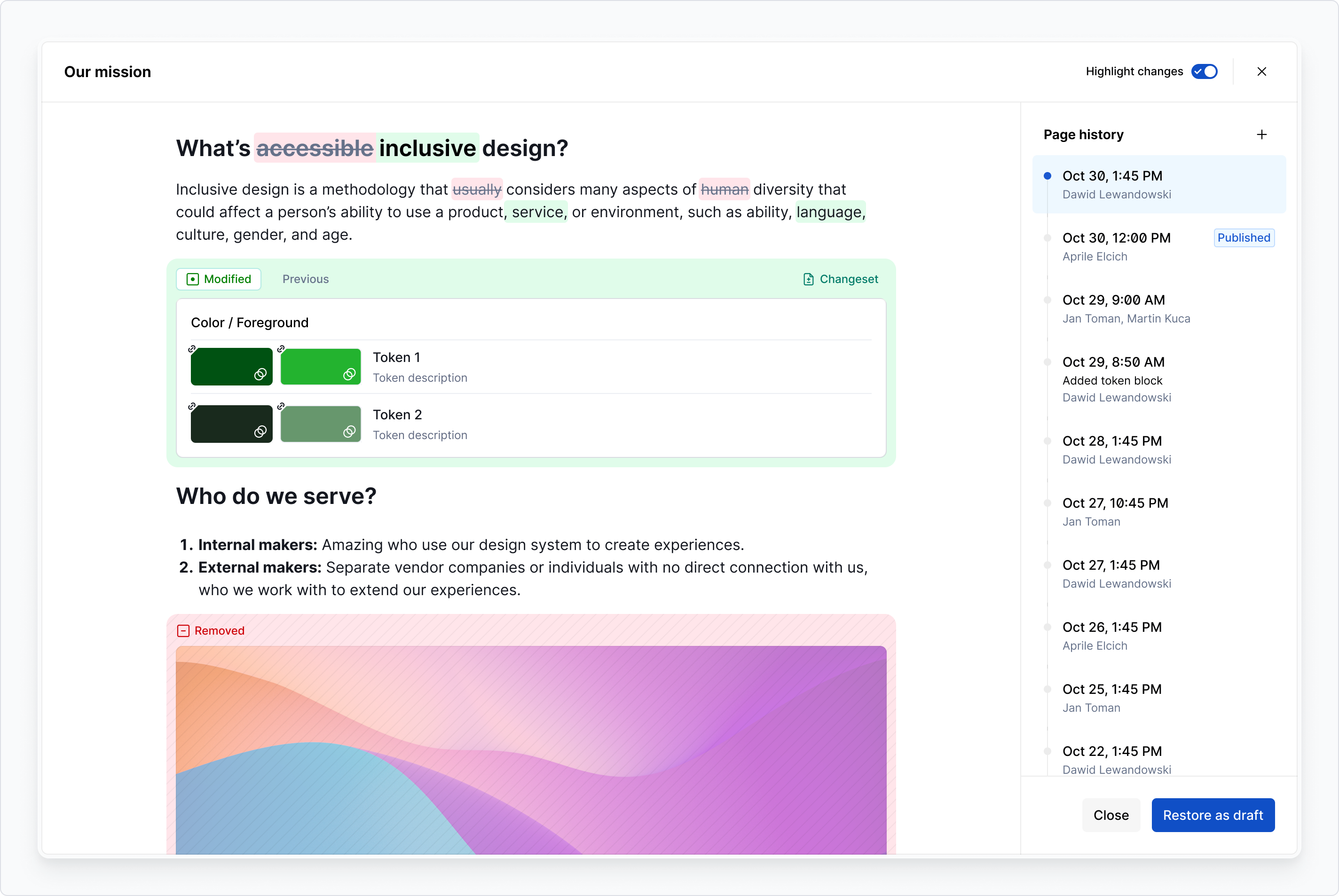Toggle the Highlight changes switch
The height and width of the screenshot is (896, 1339).
point(1204,71)
